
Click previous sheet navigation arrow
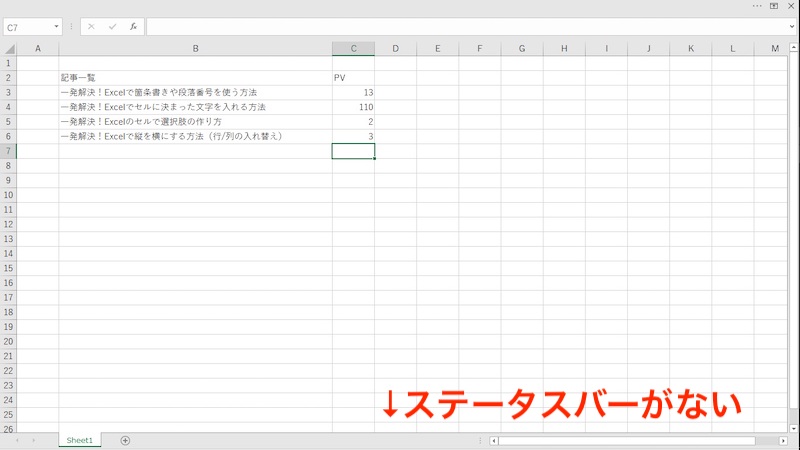pos(17,440)
